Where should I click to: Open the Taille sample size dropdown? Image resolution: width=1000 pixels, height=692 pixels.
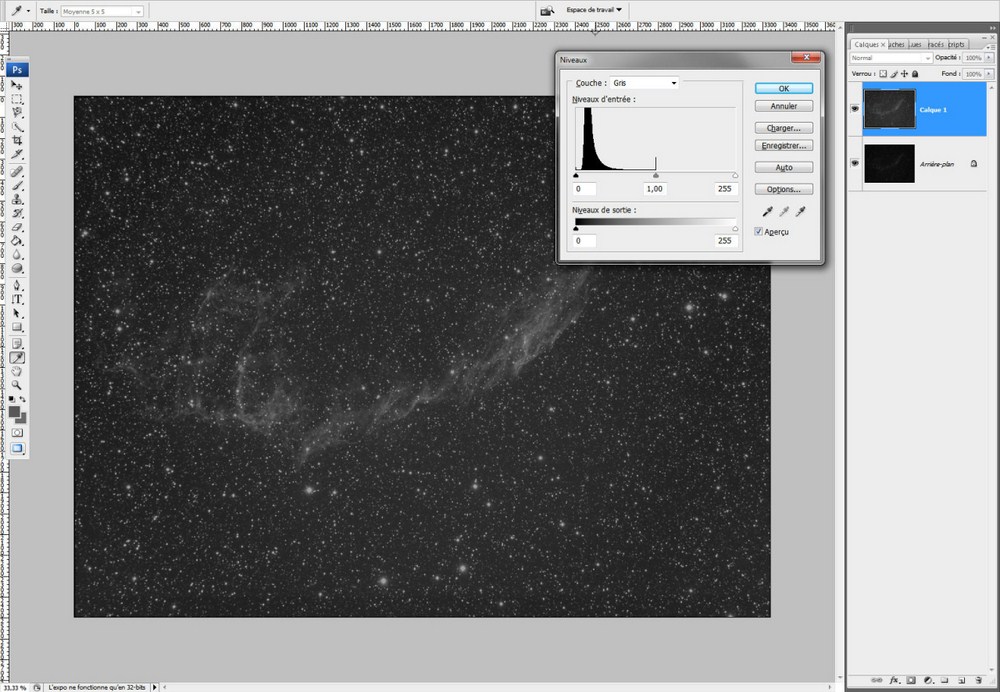102,11
